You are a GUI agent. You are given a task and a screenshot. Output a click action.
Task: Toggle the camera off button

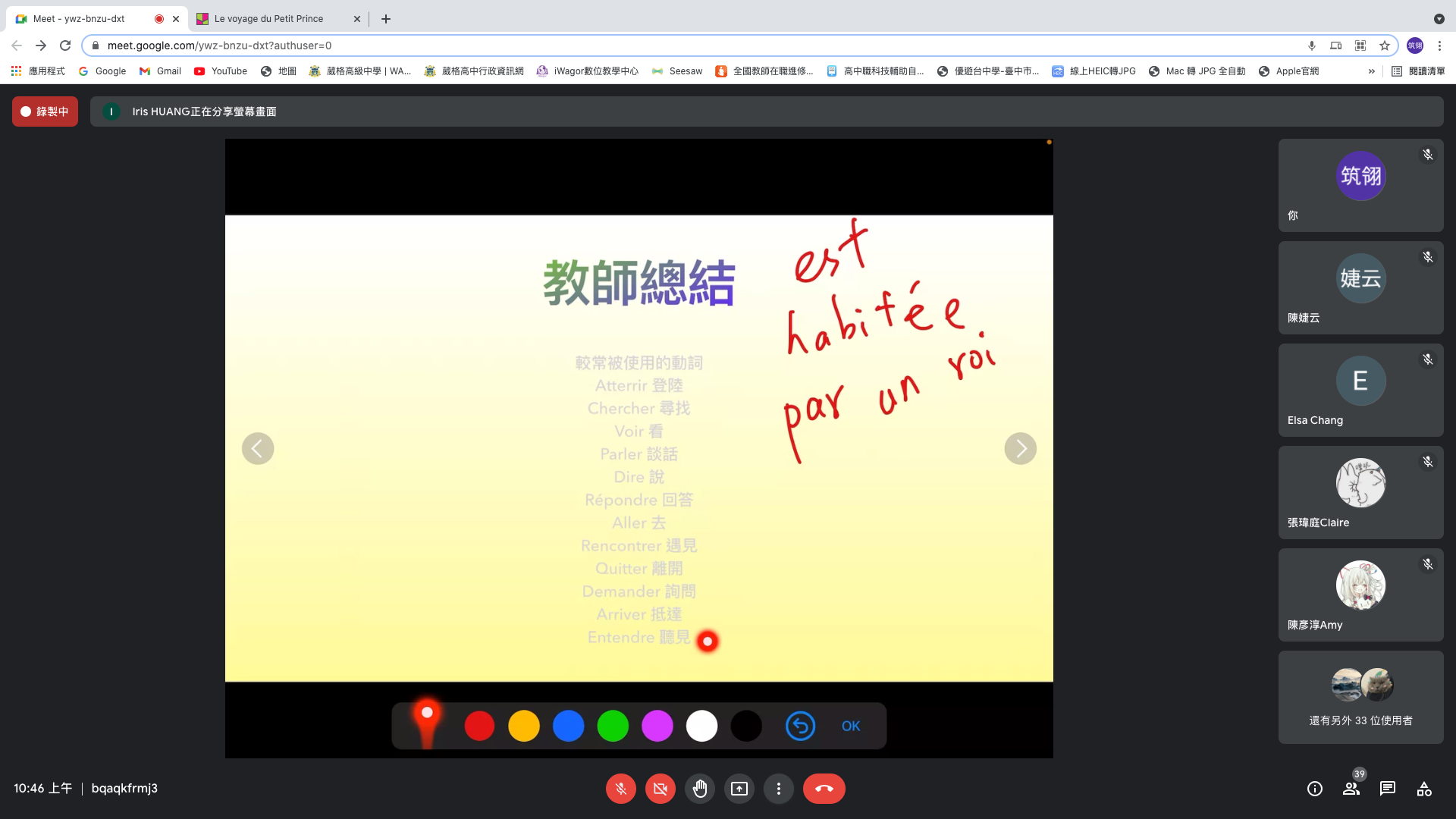(660, 789)
